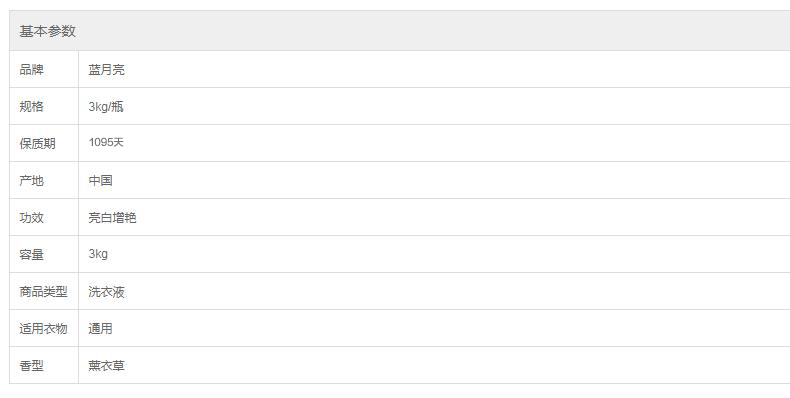Click the brand value 蓝月亮

click(x=106, y=70)
